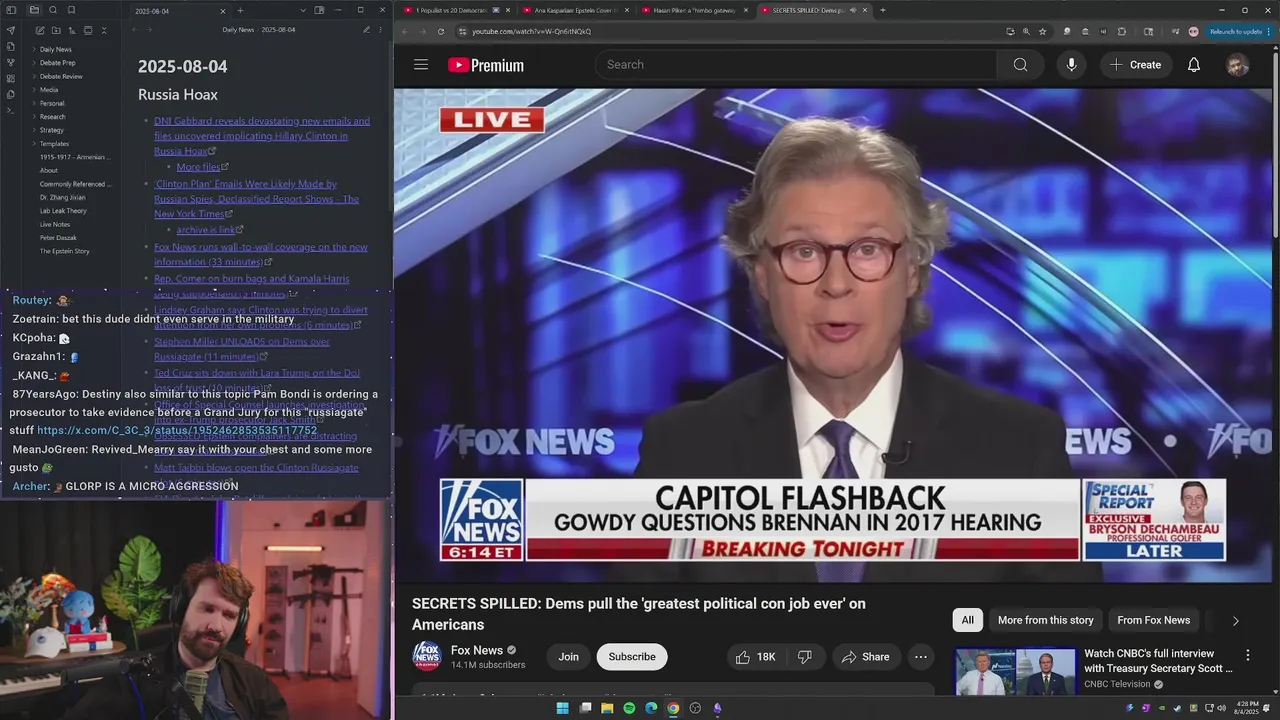The image size is (1280, 720).
Task: Click YouTube Premium logo
Action: click(486, 65)
